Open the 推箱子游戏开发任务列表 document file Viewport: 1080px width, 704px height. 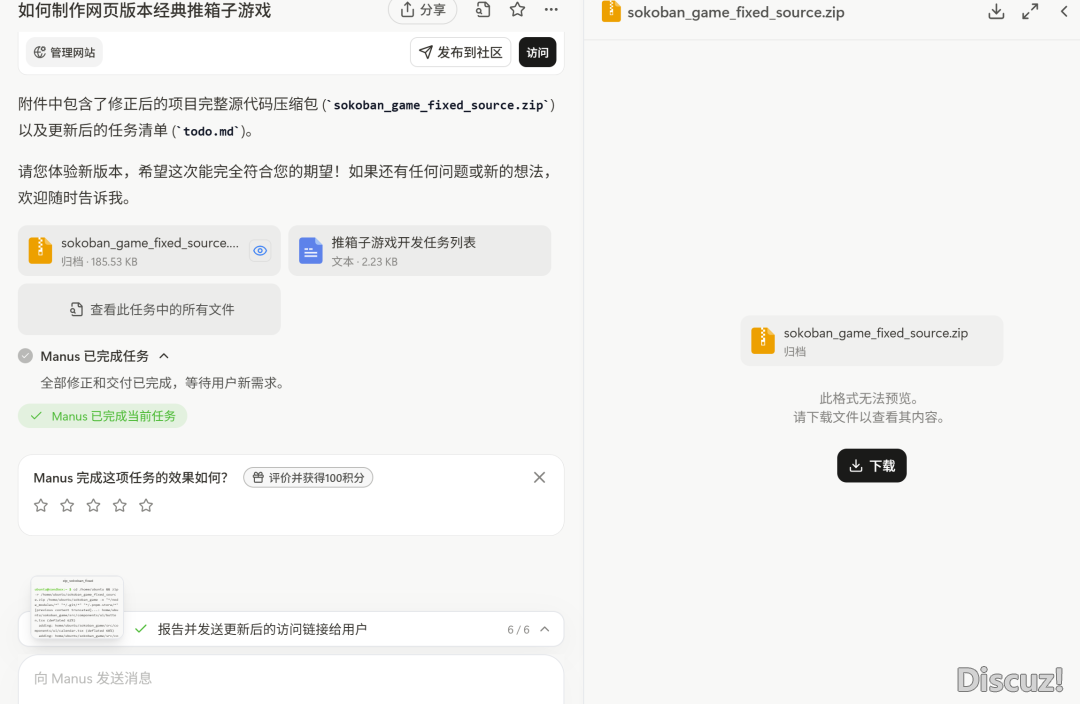(419, 250)
